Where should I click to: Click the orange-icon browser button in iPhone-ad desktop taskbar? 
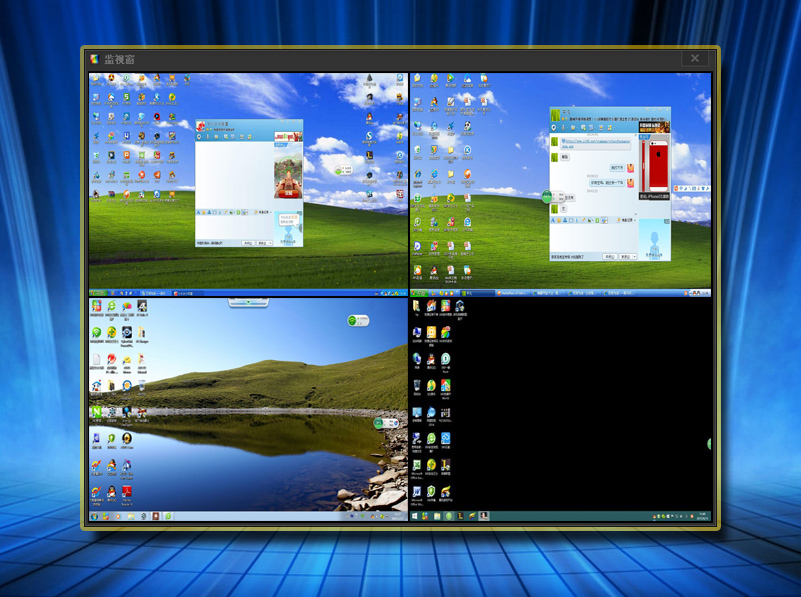(x=513, y=293)
